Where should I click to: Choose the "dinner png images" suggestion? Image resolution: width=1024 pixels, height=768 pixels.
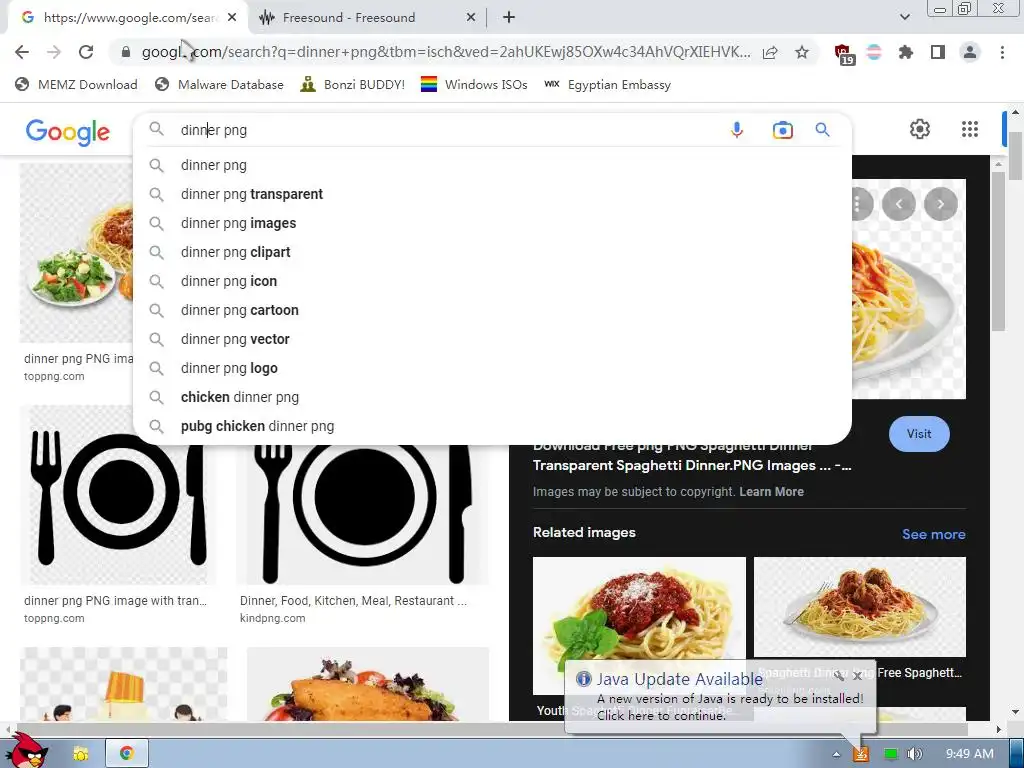click(x=492, y=223)
